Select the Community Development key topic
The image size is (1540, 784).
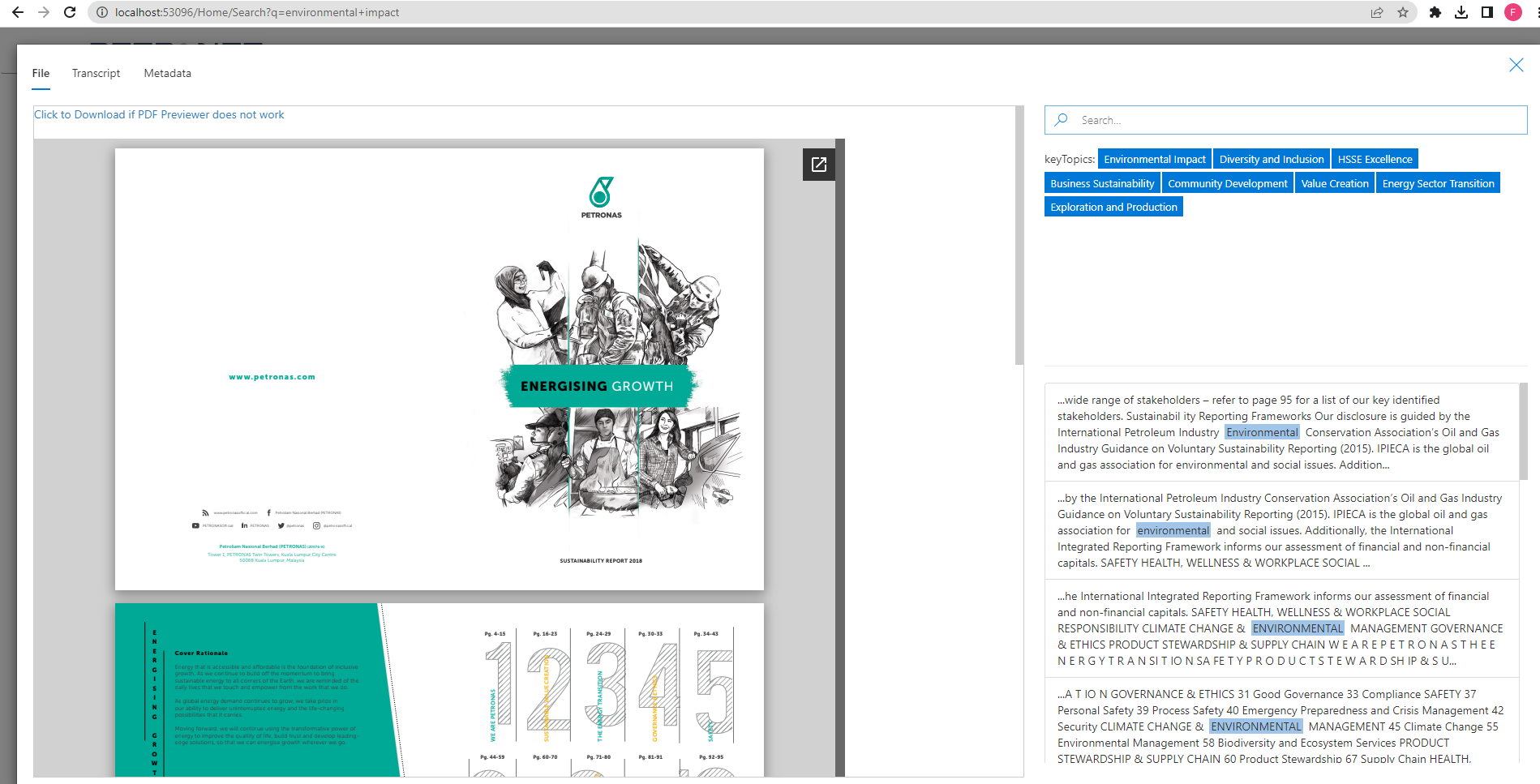(x=1228, y=183)
